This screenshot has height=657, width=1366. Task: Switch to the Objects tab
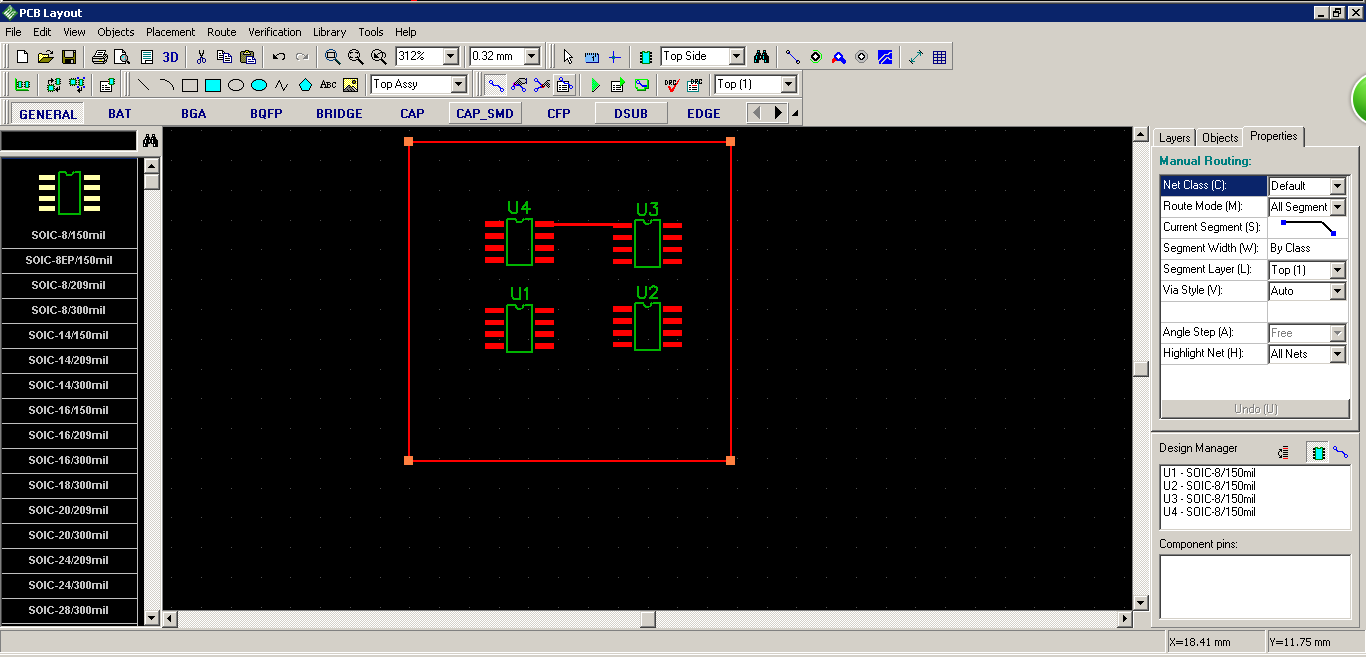tap(1219, 138)
